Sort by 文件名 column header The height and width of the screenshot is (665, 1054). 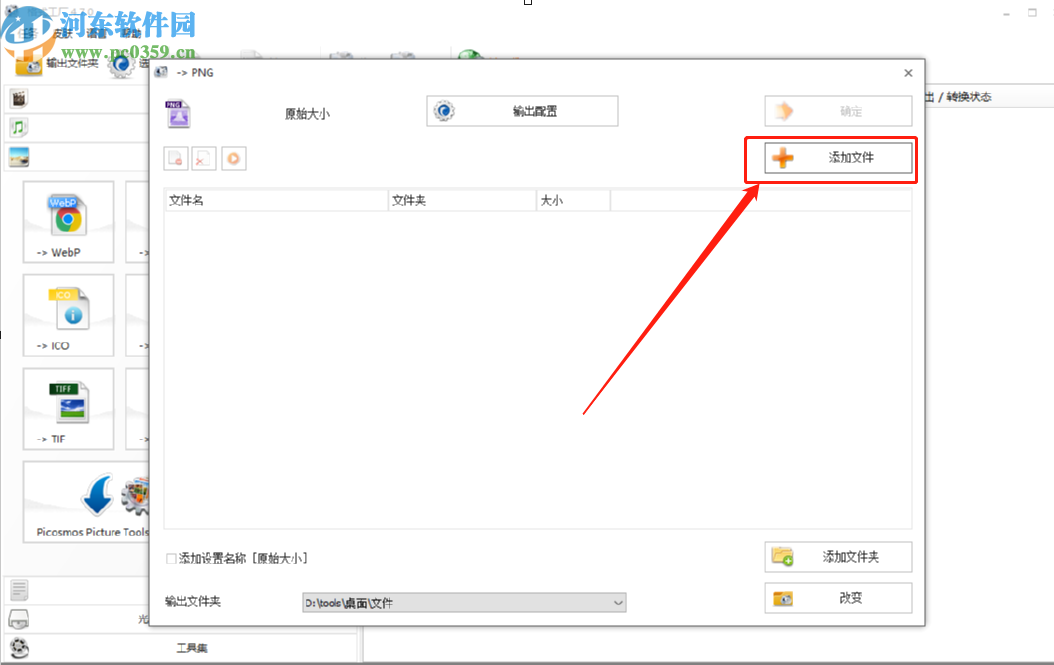(276, 200)
